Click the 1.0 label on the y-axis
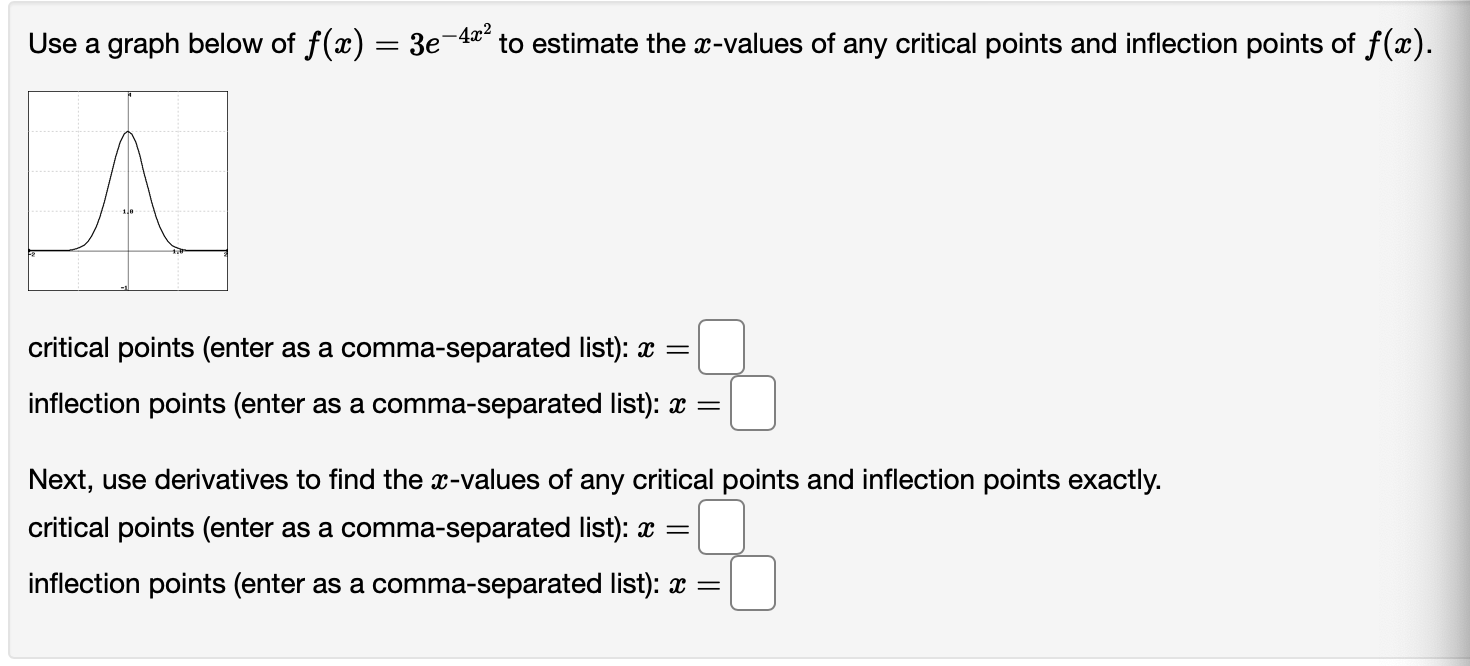The image size is (1470, 666). click(x=126, y=211)
